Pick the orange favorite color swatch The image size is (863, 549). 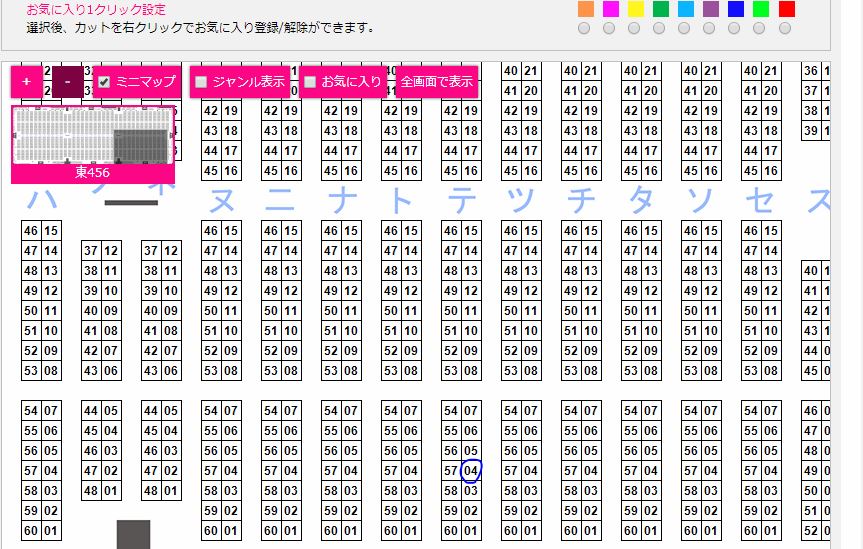tap(586, 9)
